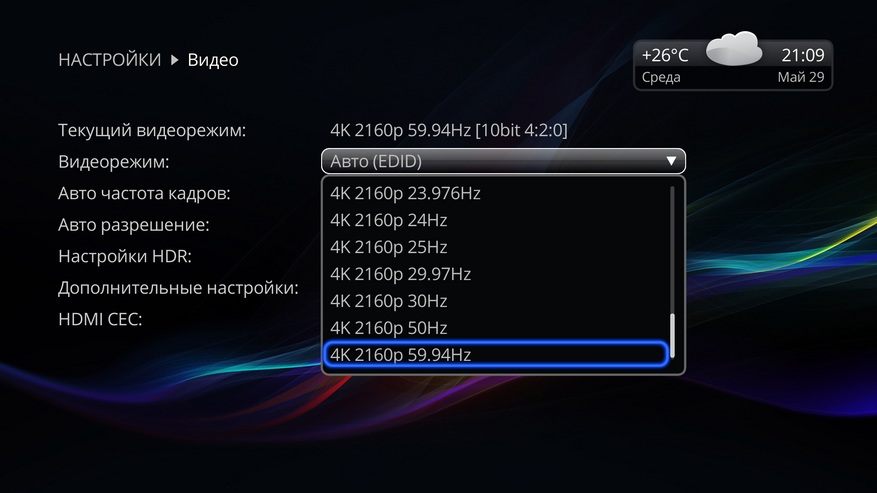Open Дополнительные настройки row
This screenshot has width=877, height=493.
click(178, 288)
